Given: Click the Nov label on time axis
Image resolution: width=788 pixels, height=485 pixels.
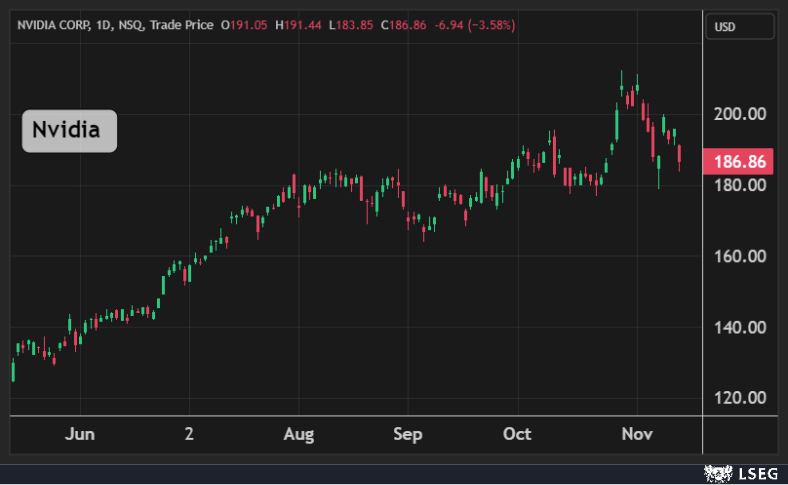Looking at the screenshot, I should (637, 434).
